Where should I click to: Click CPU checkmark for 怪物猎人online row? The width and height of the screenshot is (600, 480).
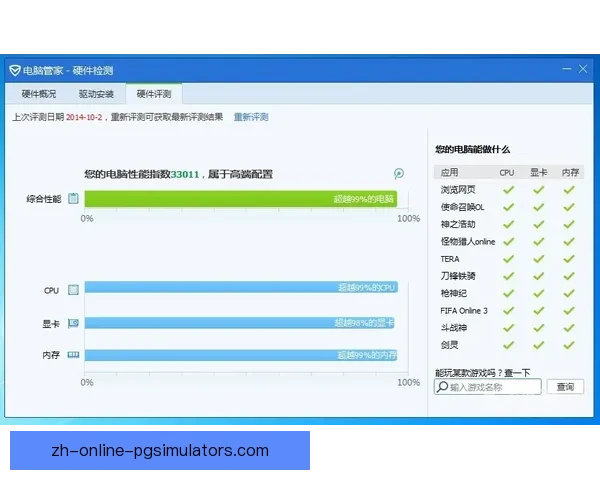coord(509,242)
